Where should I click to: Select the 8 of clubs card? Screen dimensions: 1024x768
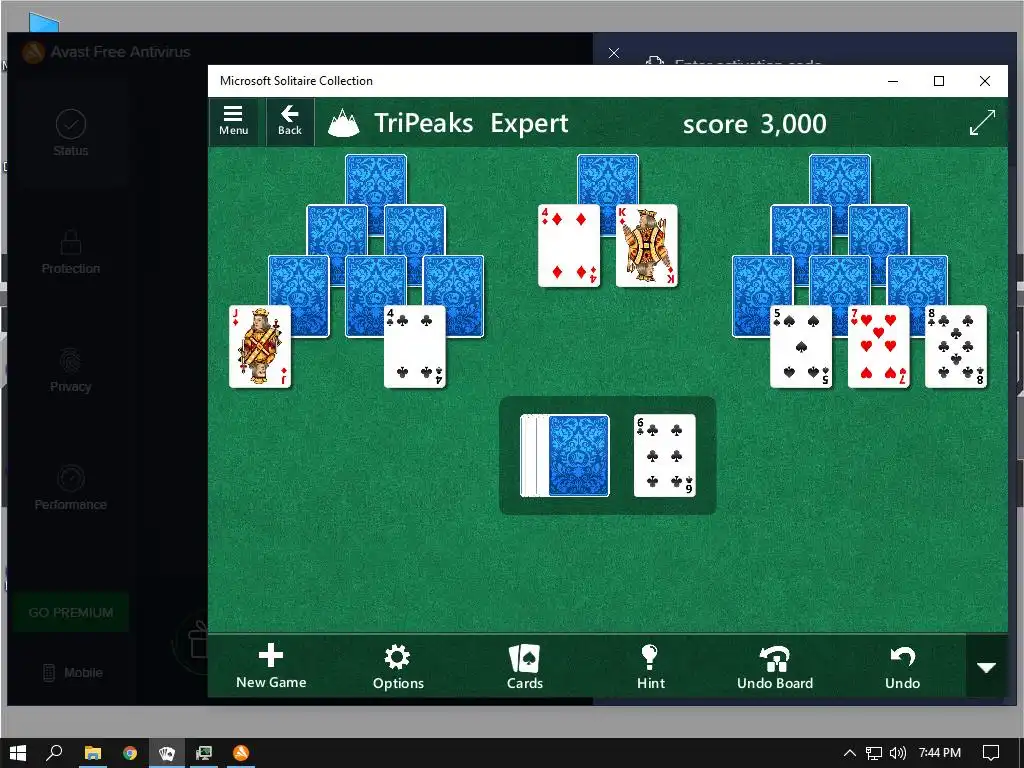[956, 347]
